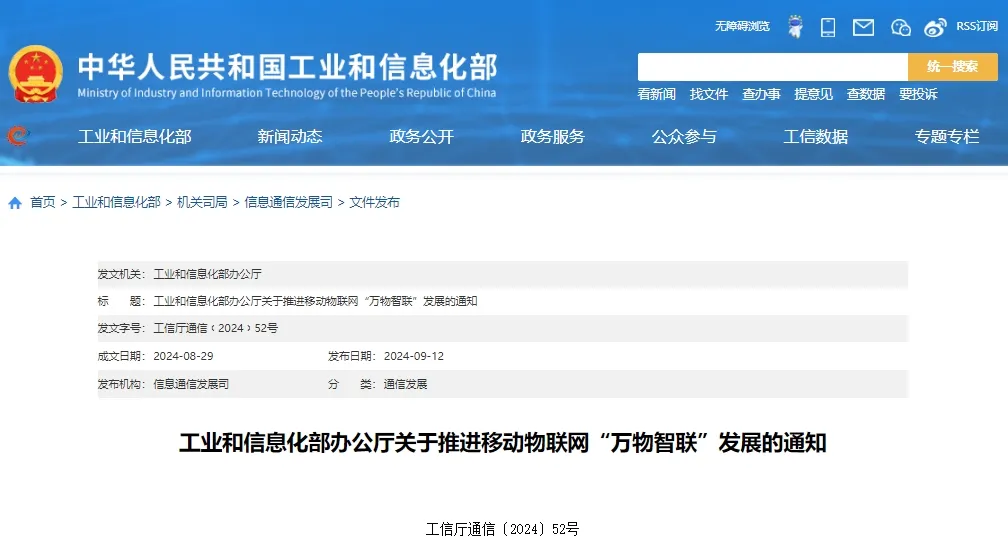Open 信息通信发展司 in the breadcrumb
This screenshot has width=1008, height=543.
pos(289,202)
